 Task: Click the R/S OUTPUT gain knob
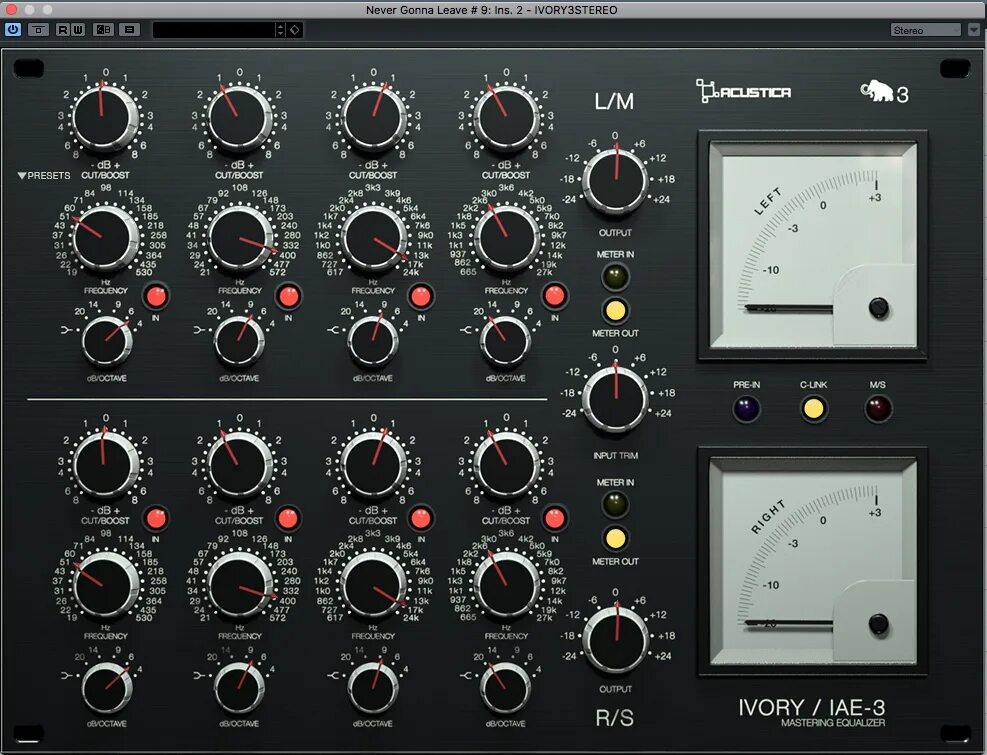pos(615,639)
